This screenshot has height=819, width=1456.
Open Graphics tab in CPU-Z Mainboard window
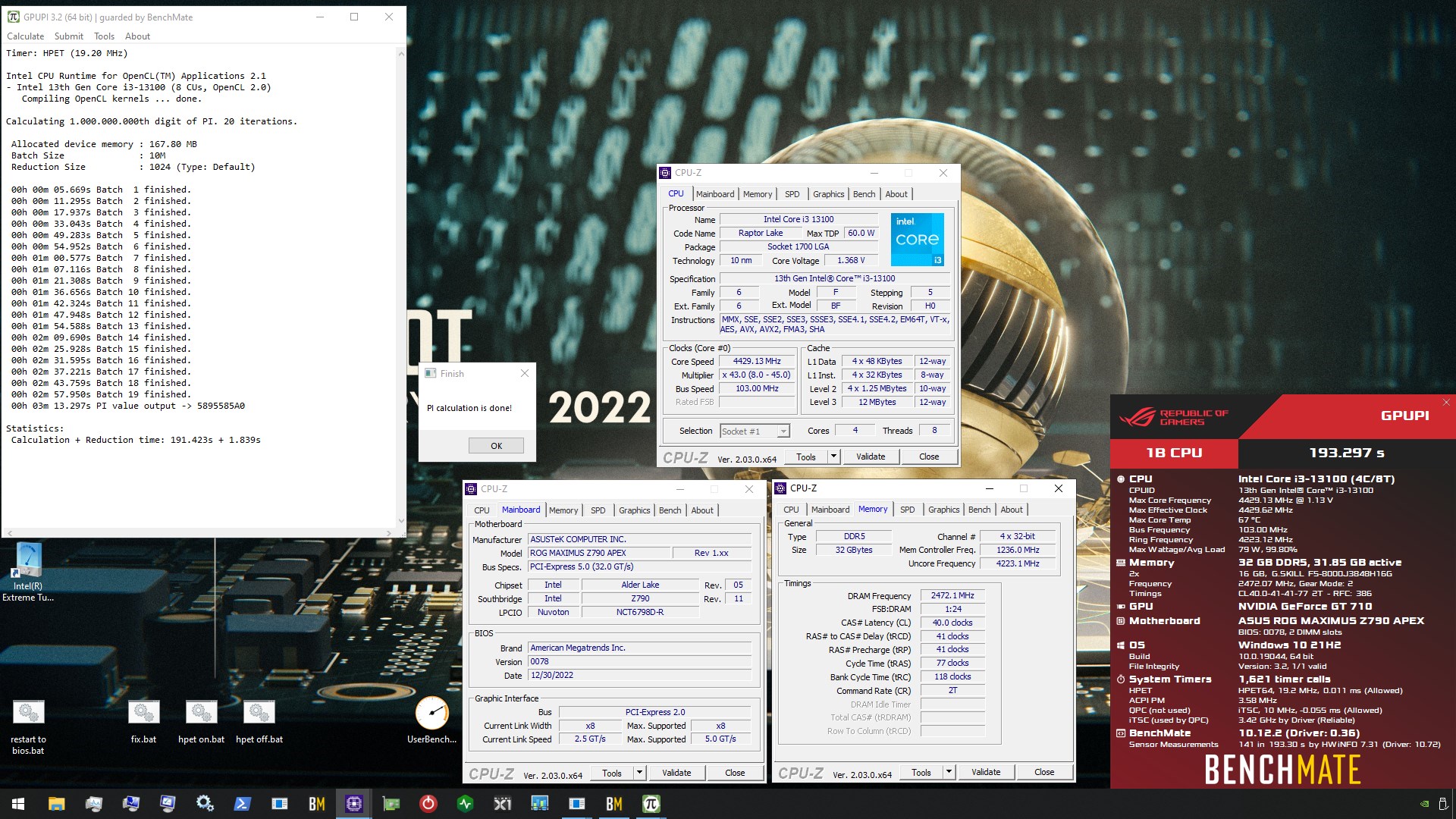click(634, 510)
